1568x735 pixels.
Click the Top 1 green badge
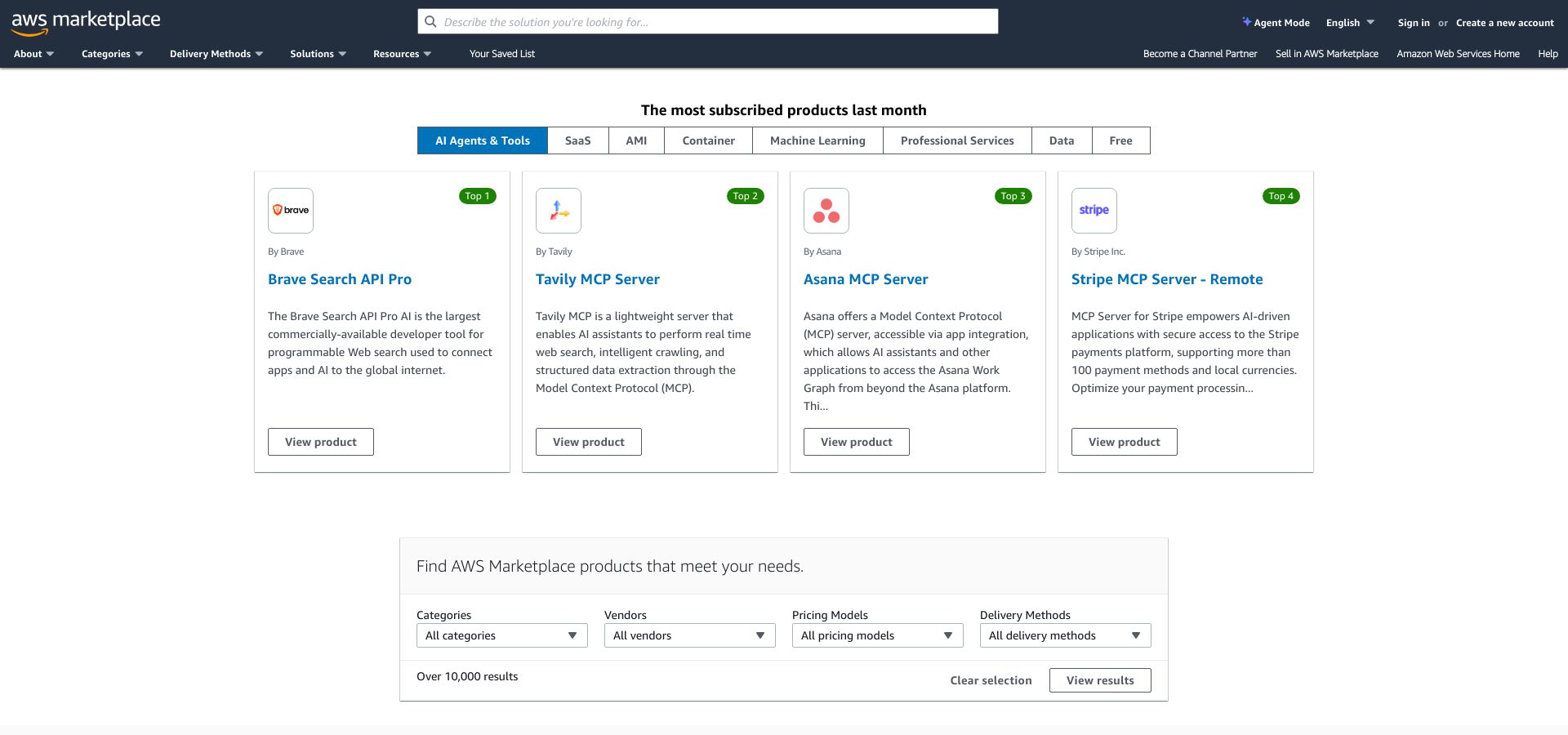click(x=477, y=196)
